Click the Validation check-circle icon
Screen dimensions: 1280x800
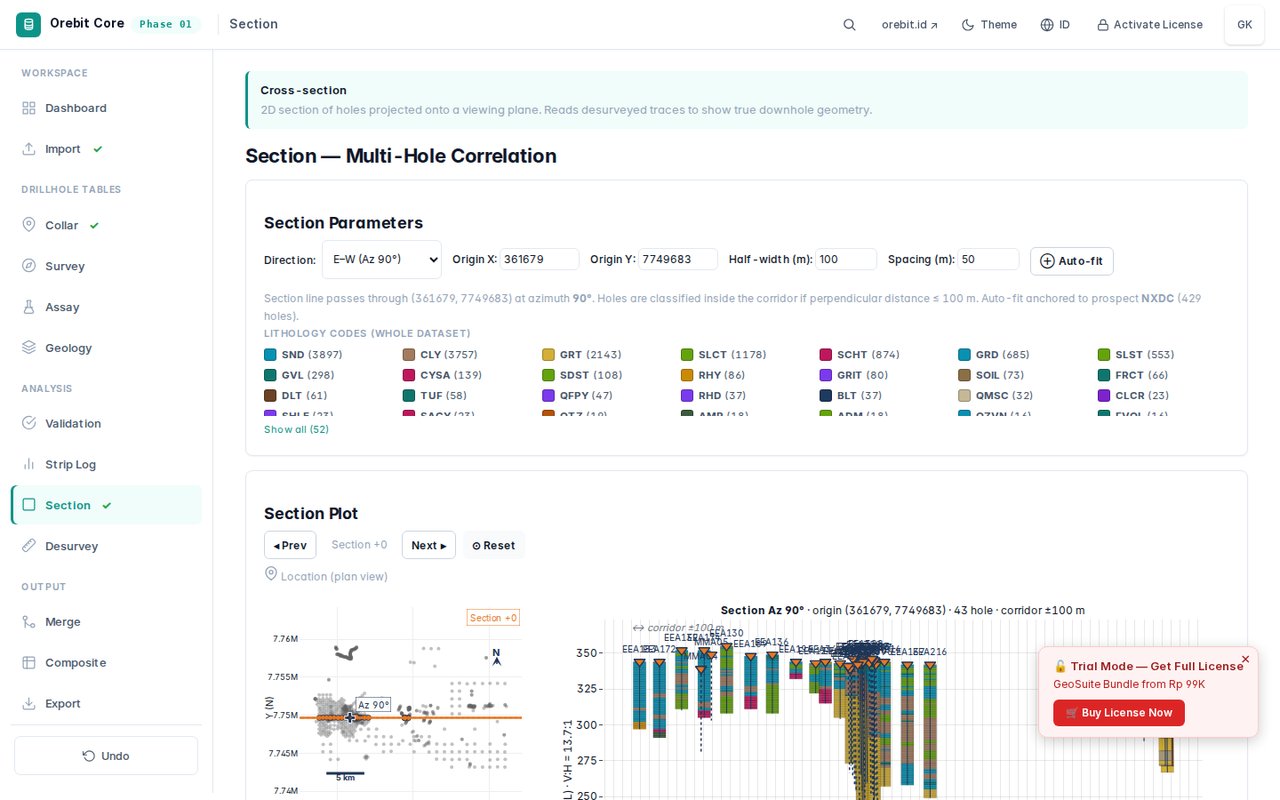point(29,424)
